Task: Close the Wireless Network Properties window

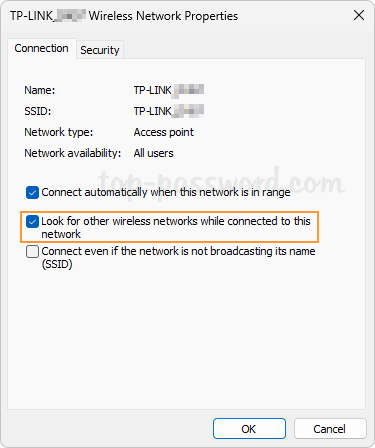Action: pyautogui.click(x=359, y=15)
